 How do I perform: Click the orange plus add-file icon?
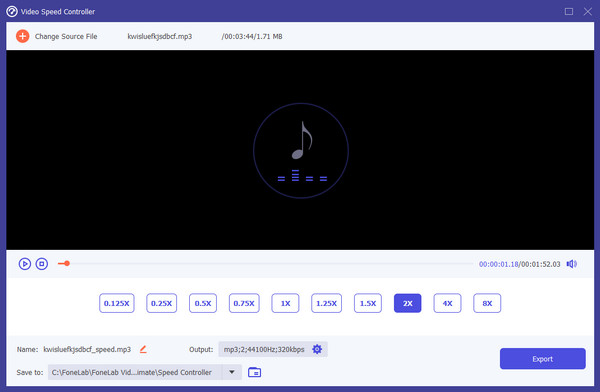[23, 36]
